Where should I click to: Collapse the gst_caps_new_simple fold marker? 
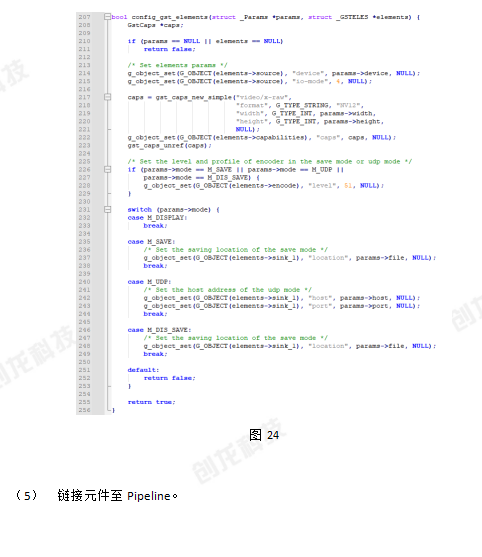108,97
